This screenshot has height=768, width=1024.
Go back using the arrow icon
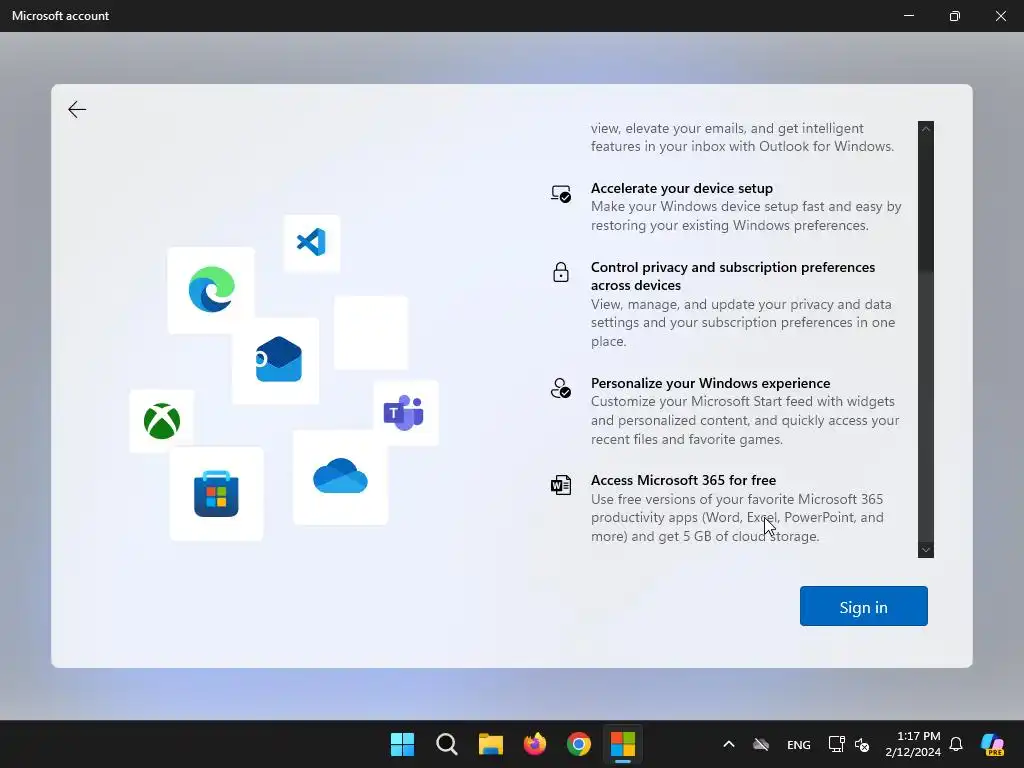point(77,109)
